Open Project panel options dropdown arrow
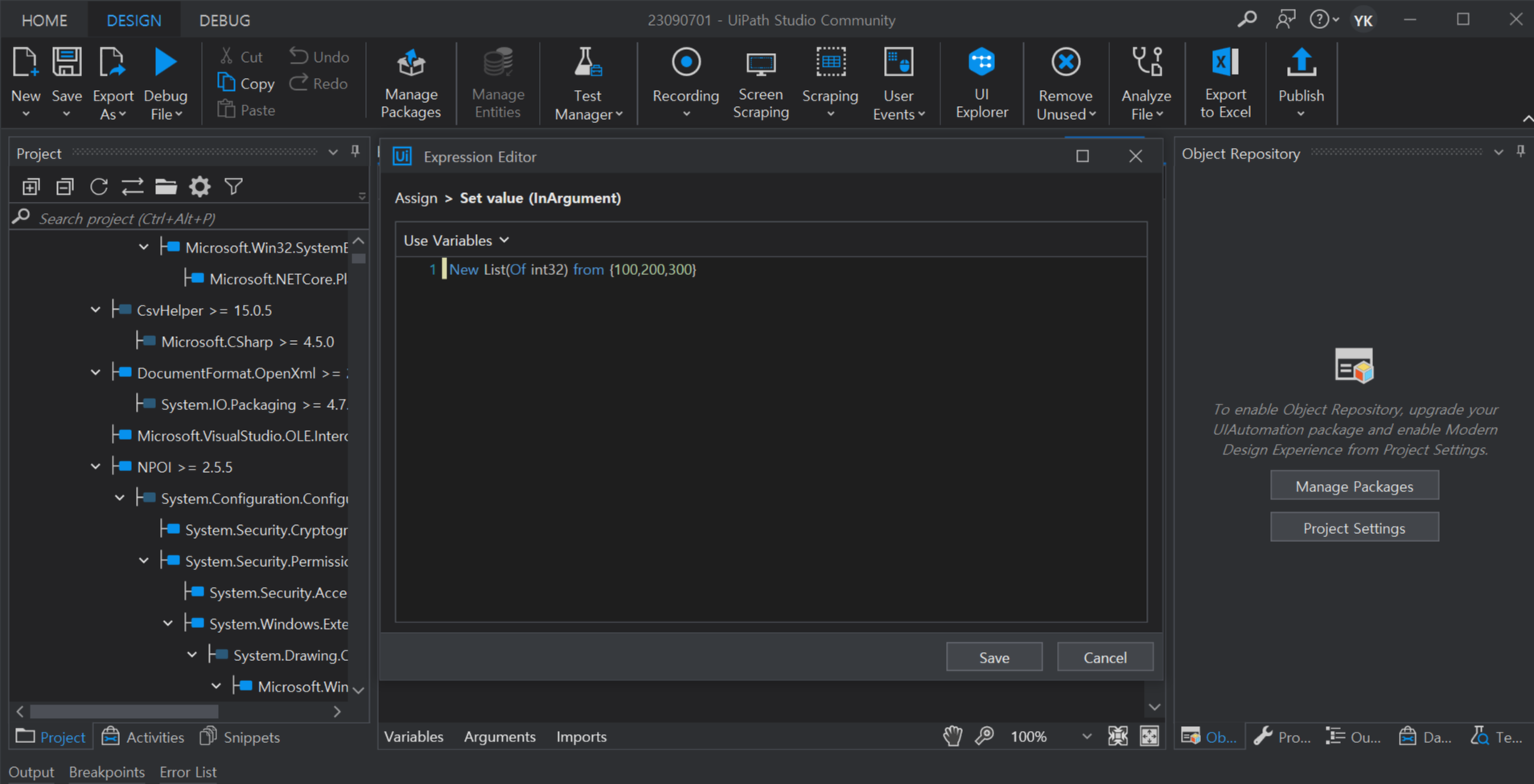The image size is (1534, 784). tap(333, 152)
